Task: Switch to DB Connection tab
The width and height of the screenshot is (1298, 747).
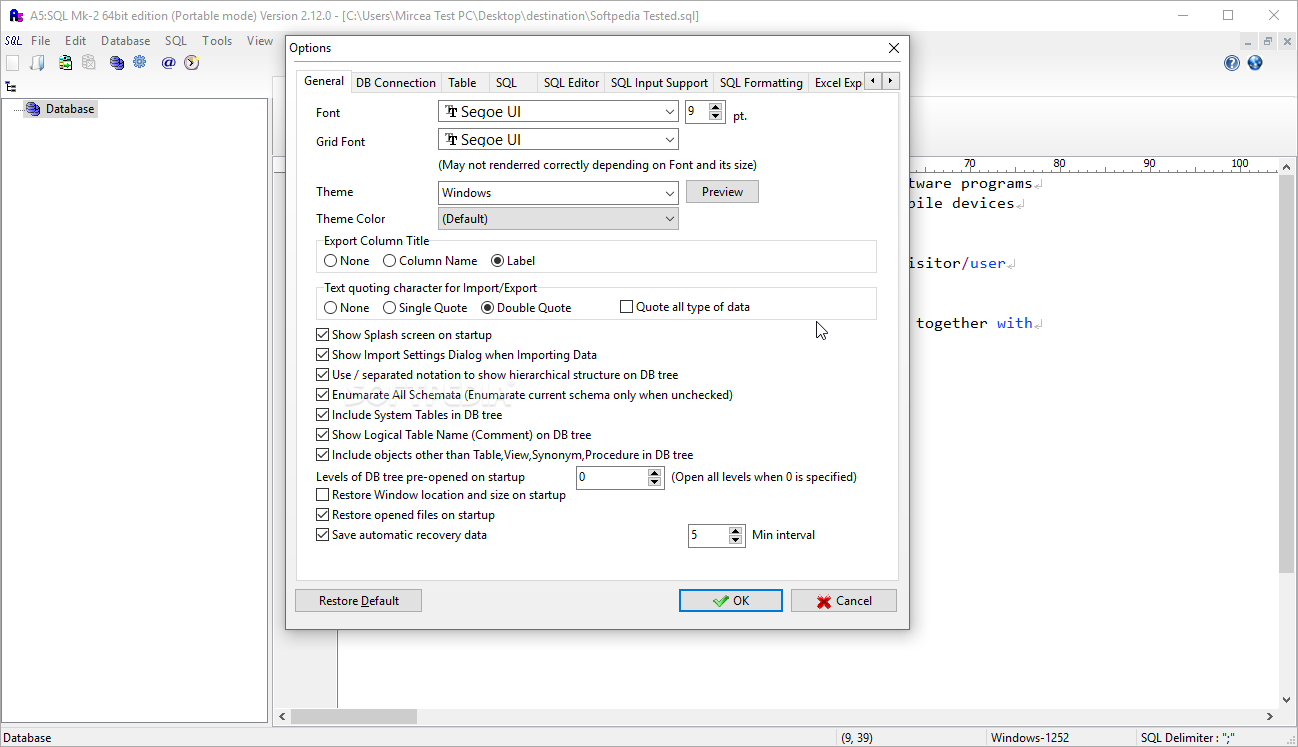Action: (396, 83)
